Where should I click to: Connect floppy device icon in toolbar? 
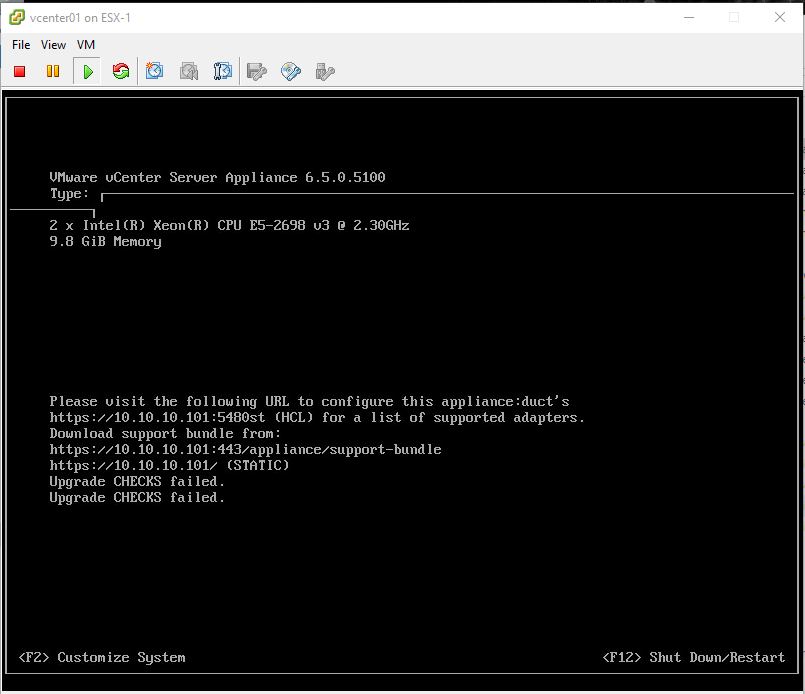[256, 71]
